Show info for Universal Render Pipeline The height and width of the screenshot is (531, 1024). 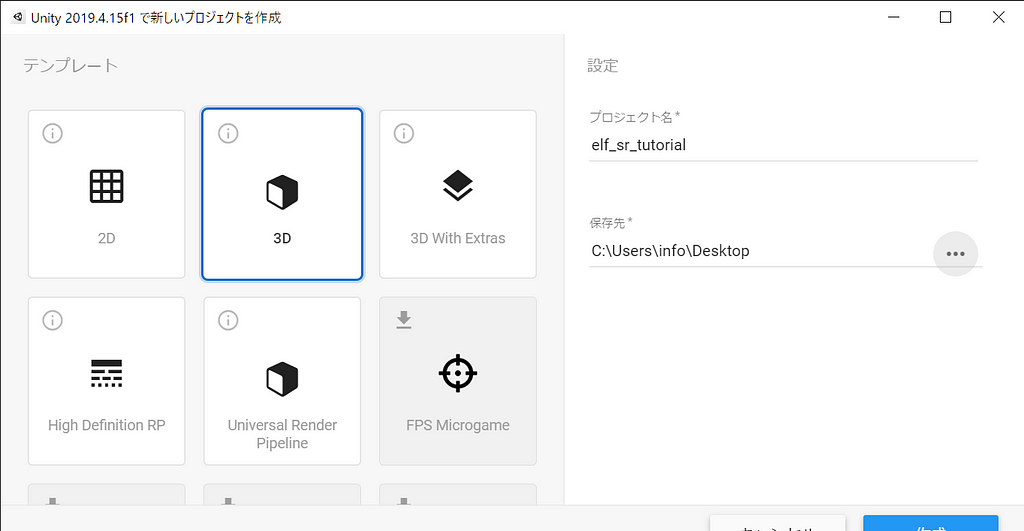228,320
